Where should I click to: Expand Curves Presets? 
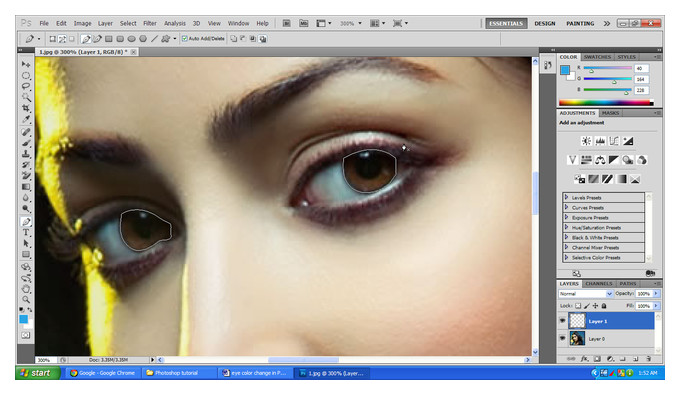(566, 207)
